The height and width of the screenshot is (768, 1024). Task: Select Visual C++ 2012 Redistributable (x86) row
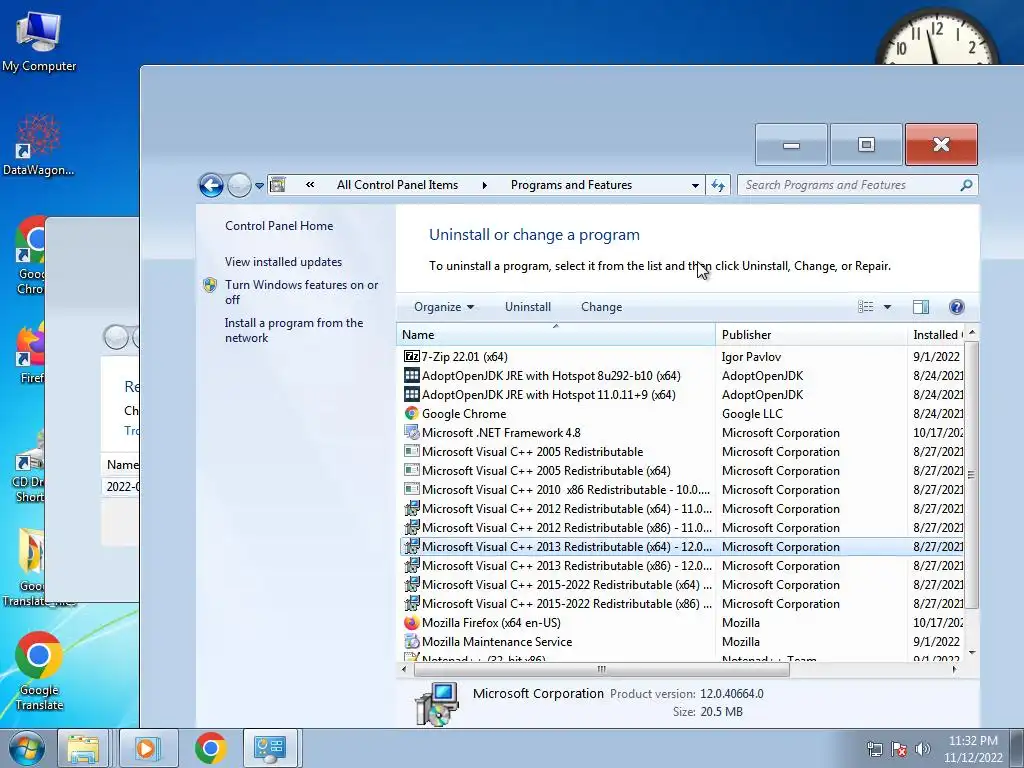[682, 528]
